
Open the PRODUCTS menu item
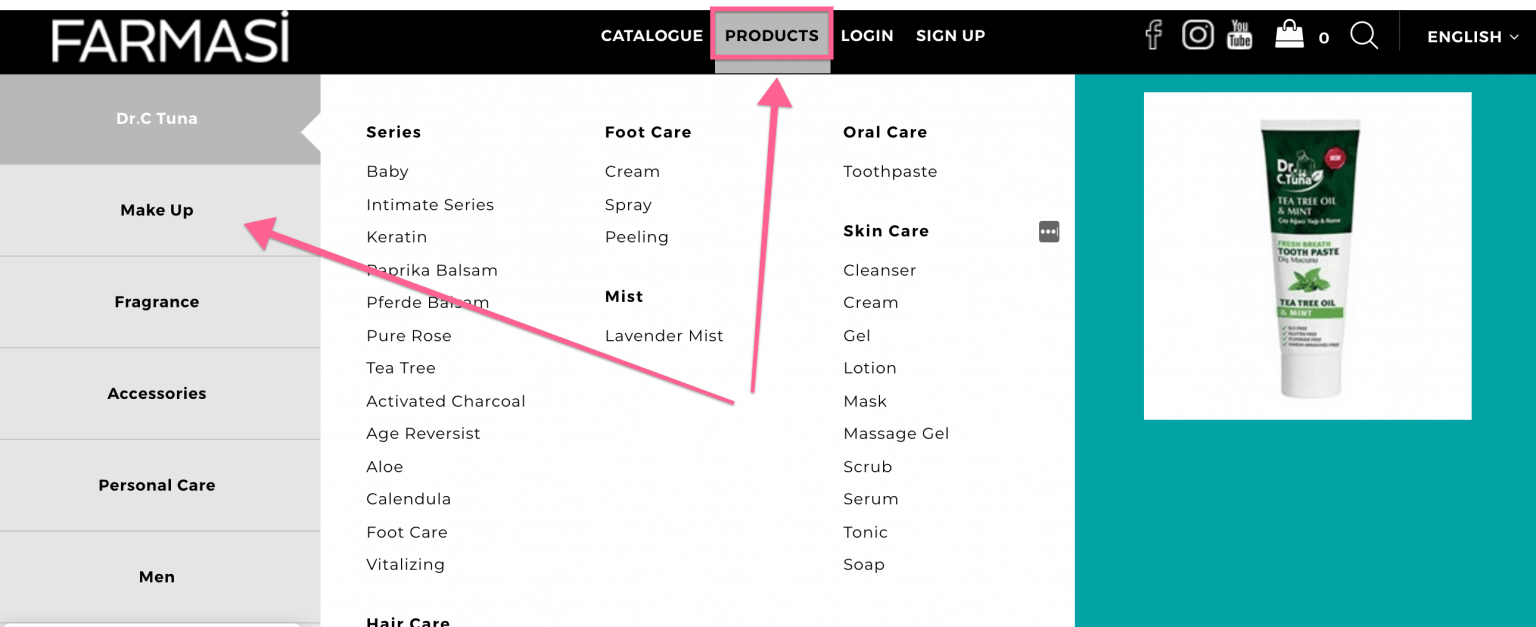pos(771,35)
